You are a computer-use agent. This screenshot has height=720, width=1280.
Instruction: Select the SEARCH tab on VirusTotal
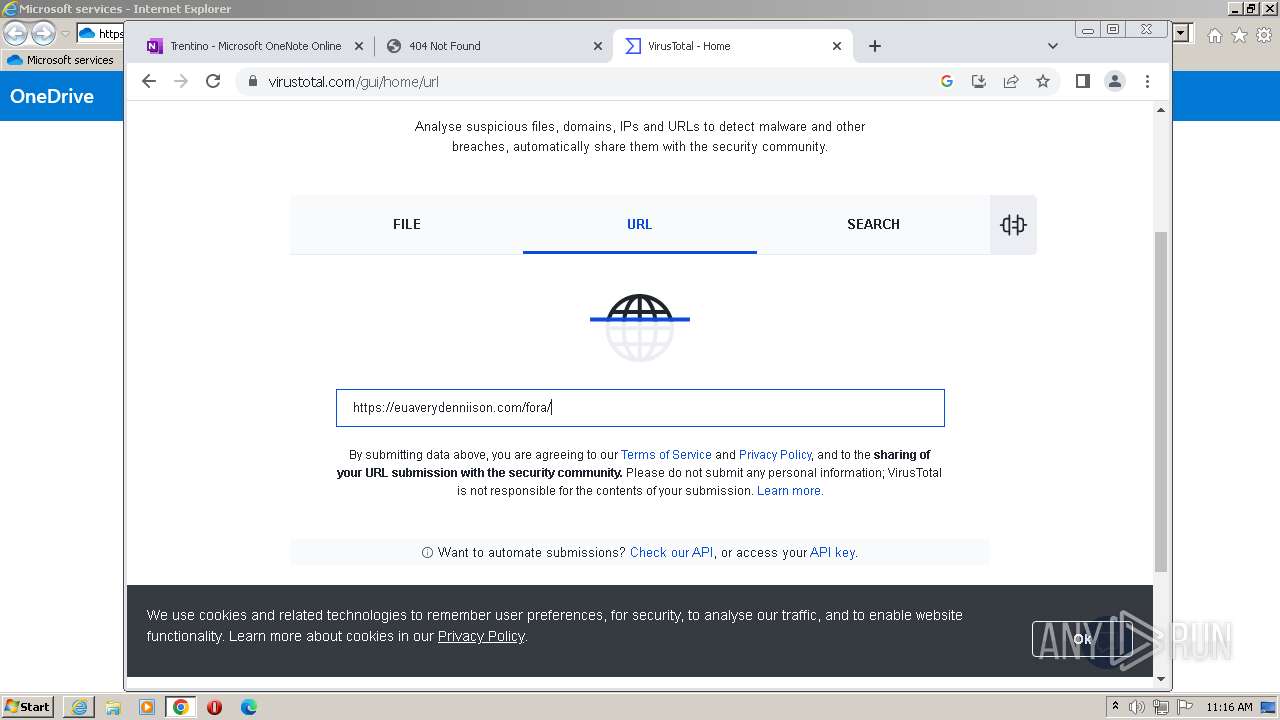tap(873, 224)
